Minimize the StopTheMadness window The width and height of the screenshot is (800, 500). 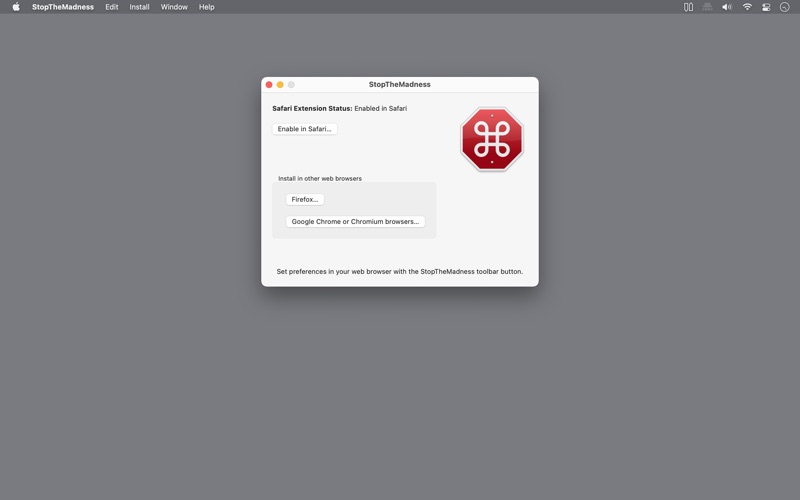[280, 85]
